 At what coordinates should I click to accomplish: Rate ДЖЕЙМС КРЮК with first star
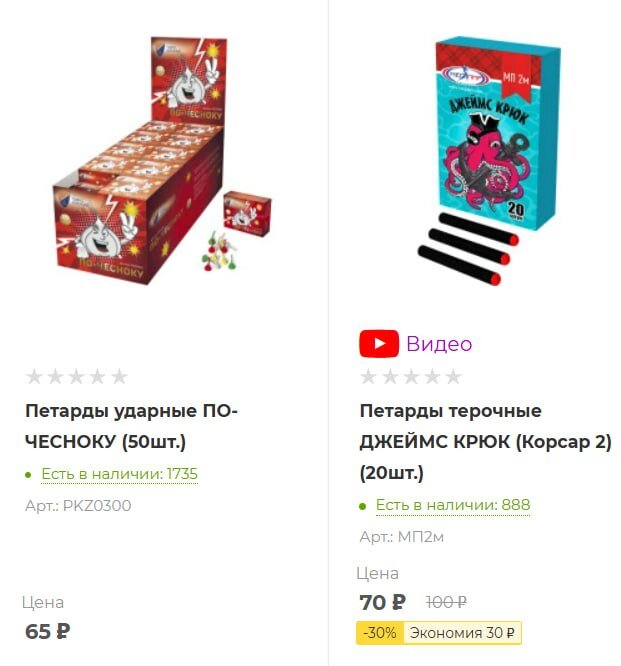(x=368, y=376)
